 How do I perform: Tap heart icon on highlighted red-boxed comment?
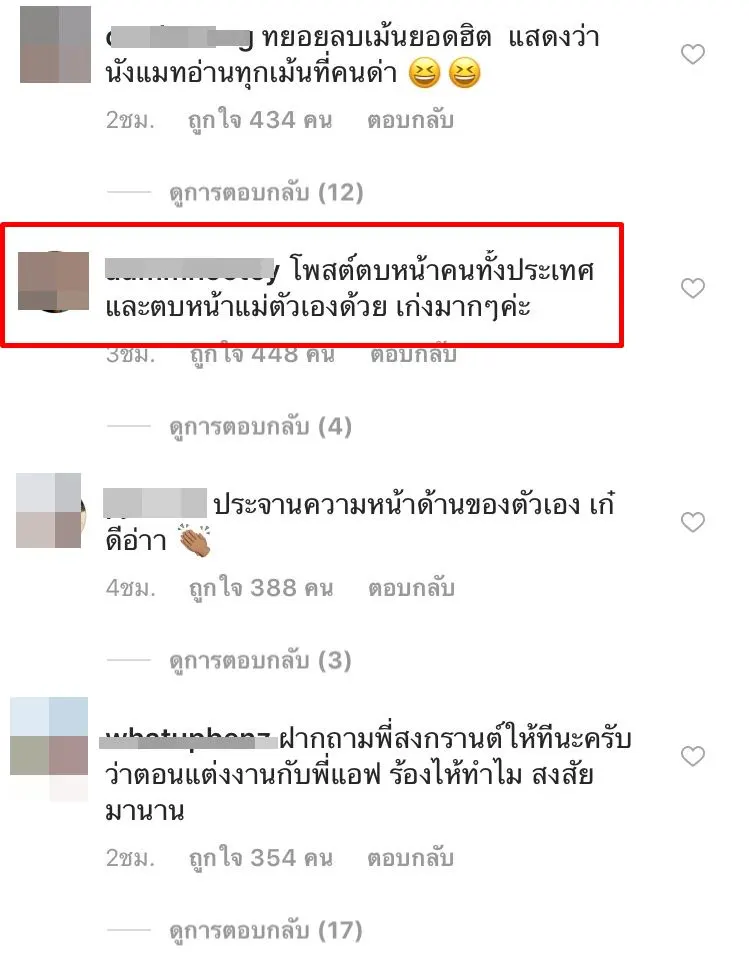(693, 288)
